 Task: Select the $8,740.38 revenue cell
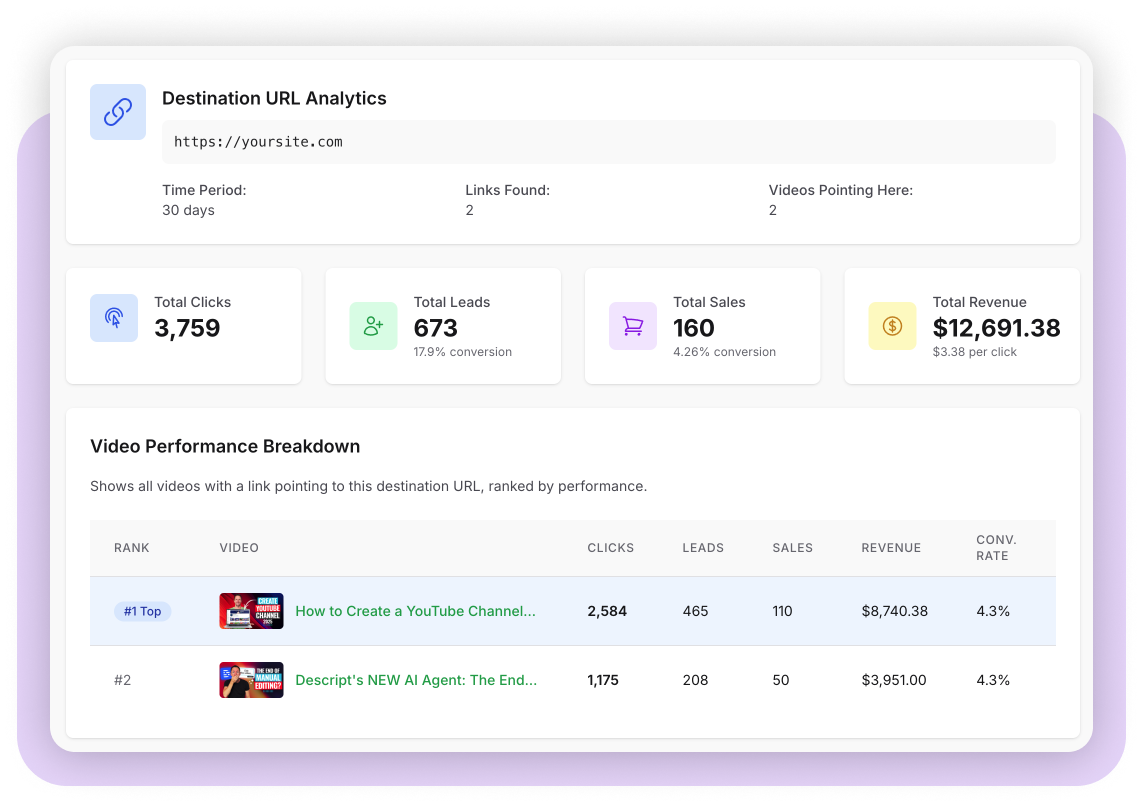click(x=894, y=611)
